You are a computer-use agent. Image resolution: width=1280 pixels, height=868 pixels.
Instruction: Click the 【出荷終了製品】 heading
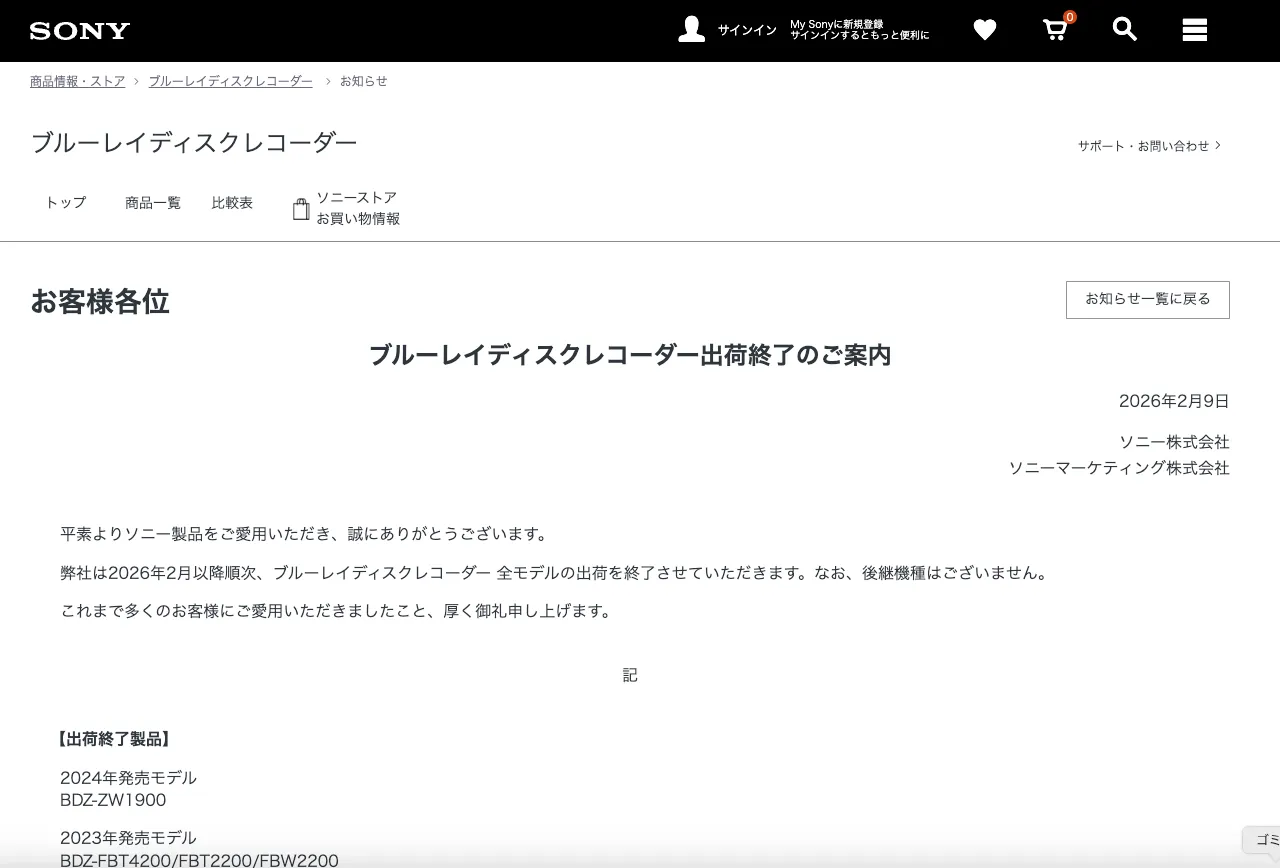point(113,739)
